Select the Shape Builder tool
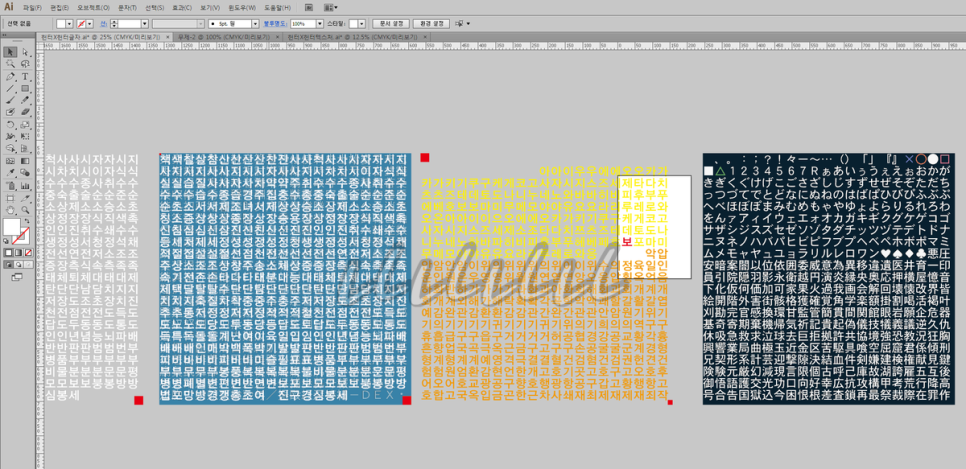Viewport: 966px width, 469px height. point(10,149)
